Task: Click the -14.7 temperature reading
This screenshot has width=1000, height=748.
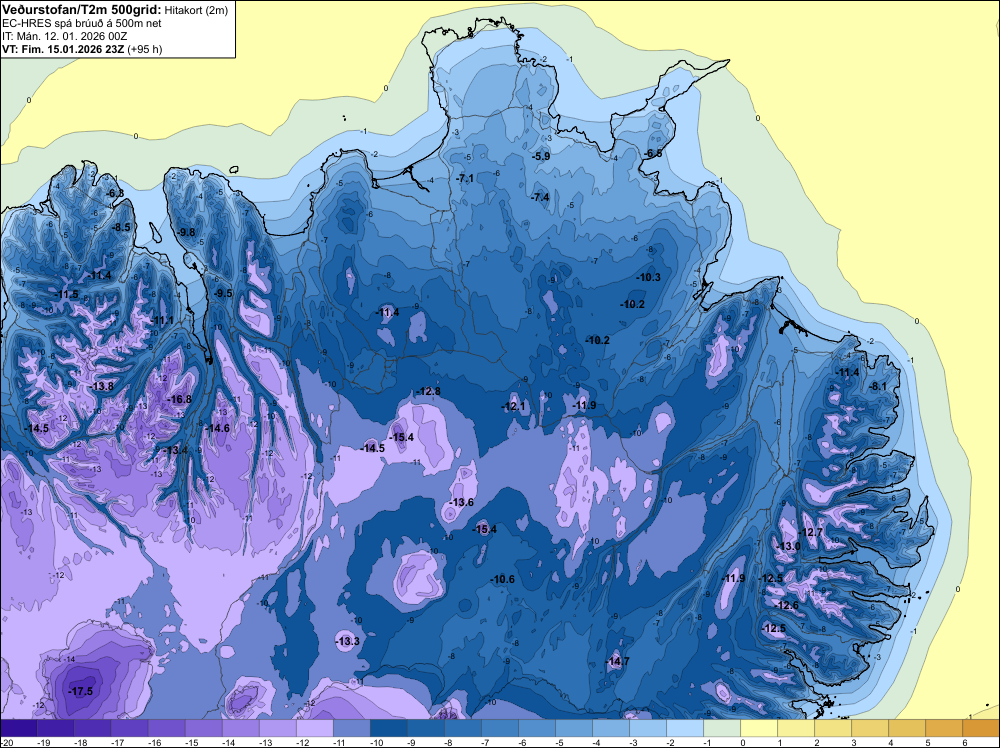Action: tap(617, 661)
